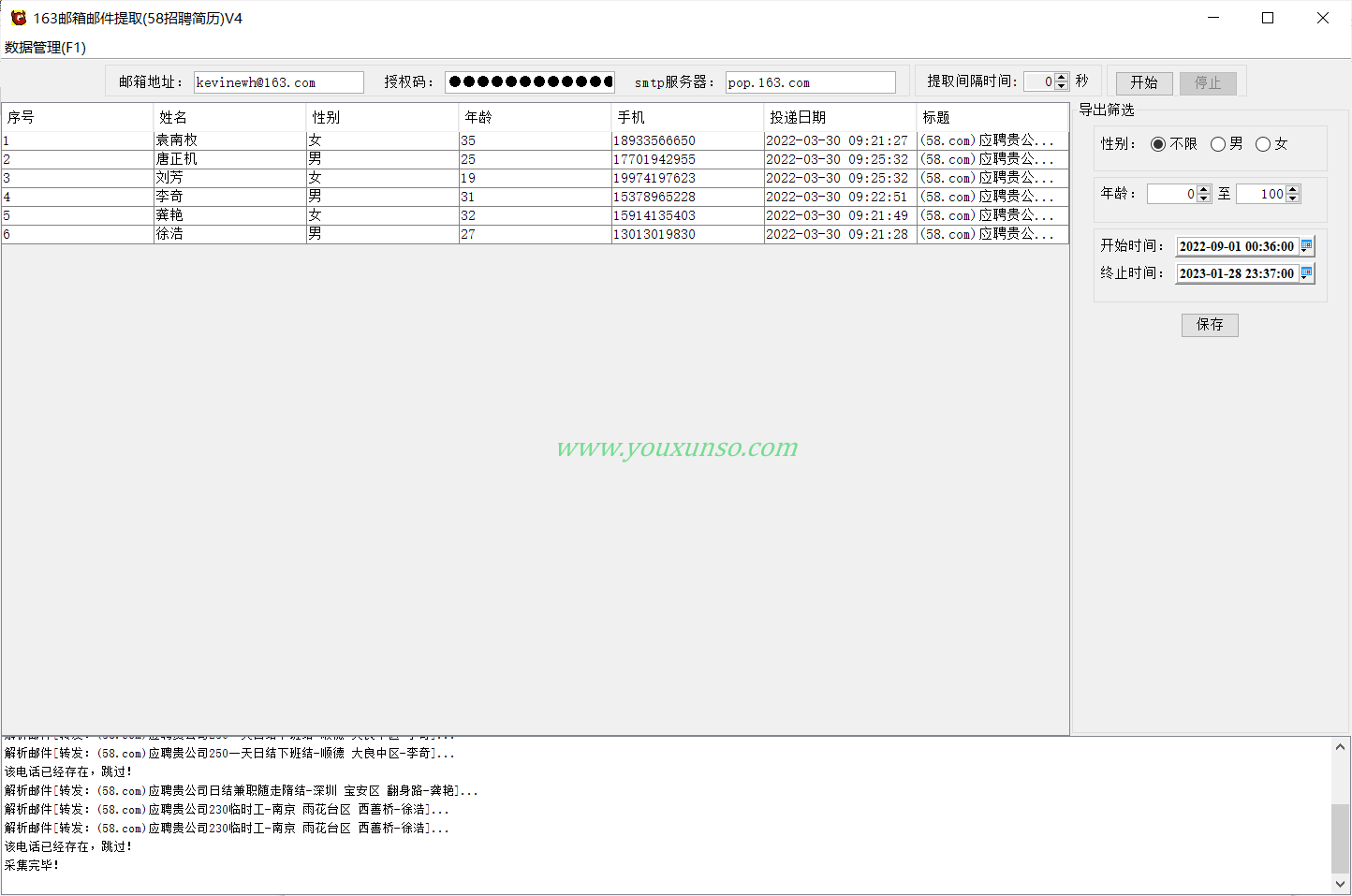Select the 男 gender filter option
1352x896 pixels.
(1218, 144)
